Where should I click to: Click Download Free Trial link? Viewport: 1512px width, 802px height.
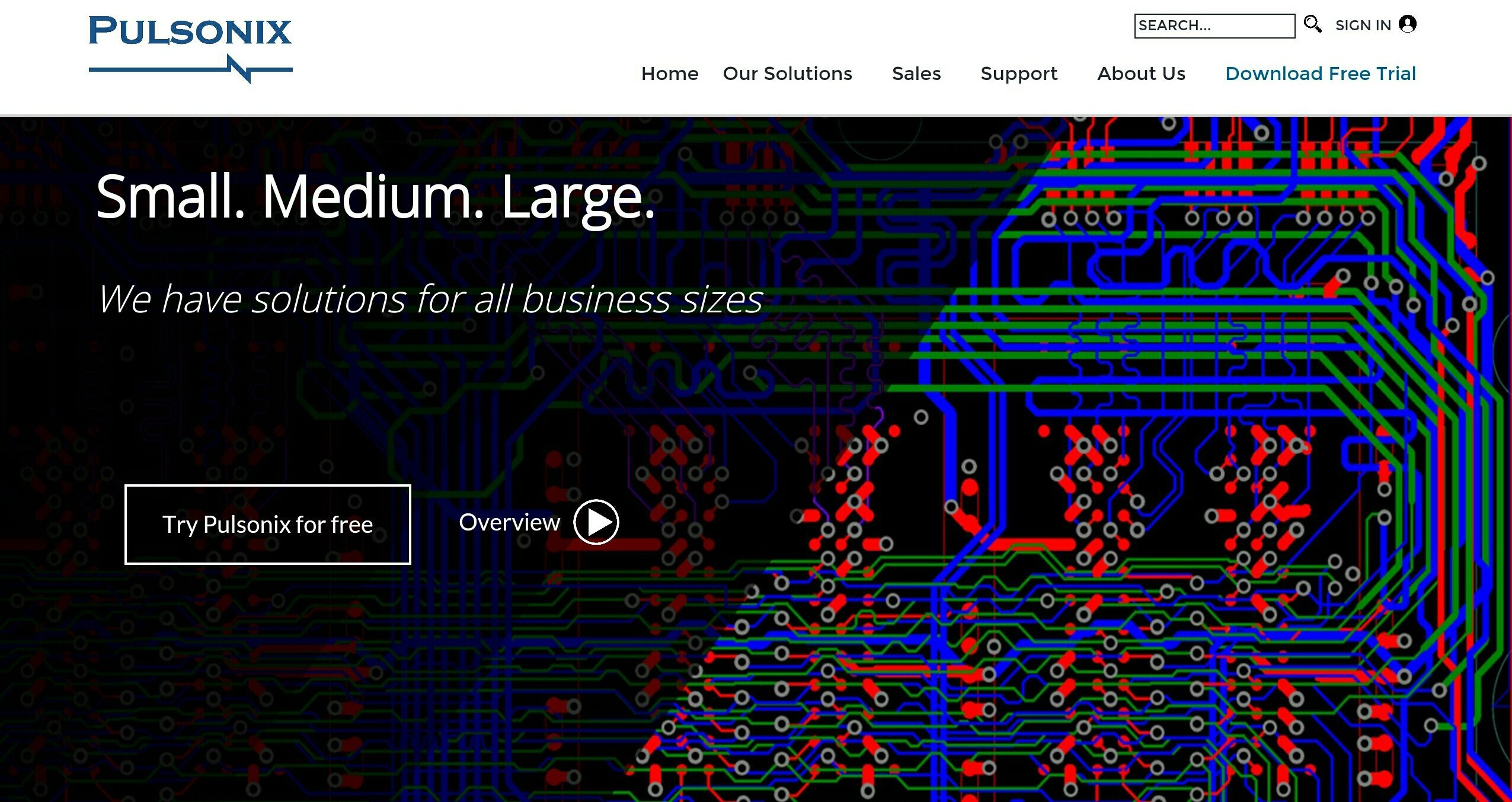1321,74
